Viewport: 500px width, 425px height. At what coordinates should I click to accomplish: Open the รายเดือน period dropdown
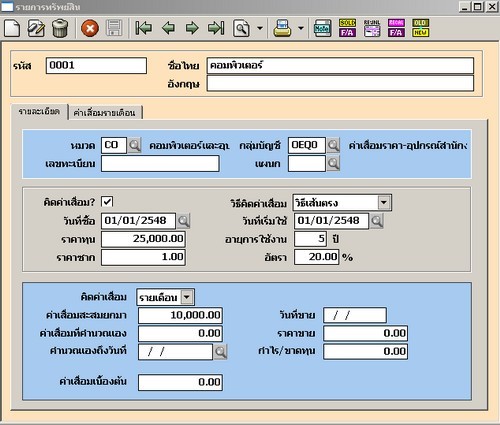187,297
